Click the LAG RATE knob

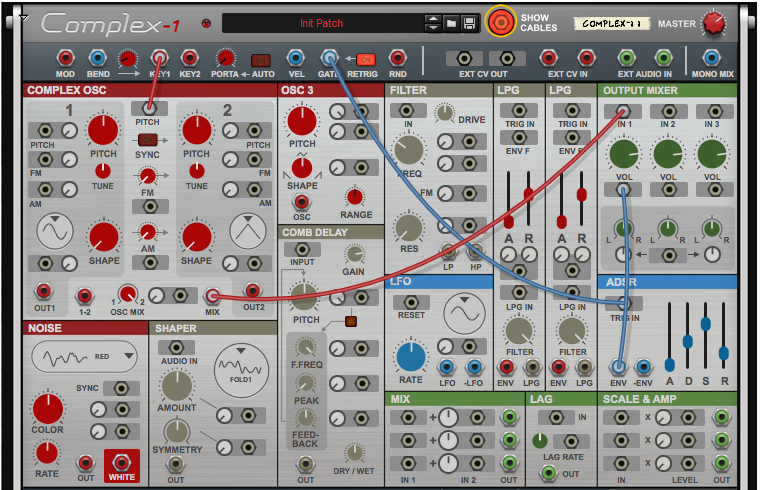coord(540,441)
